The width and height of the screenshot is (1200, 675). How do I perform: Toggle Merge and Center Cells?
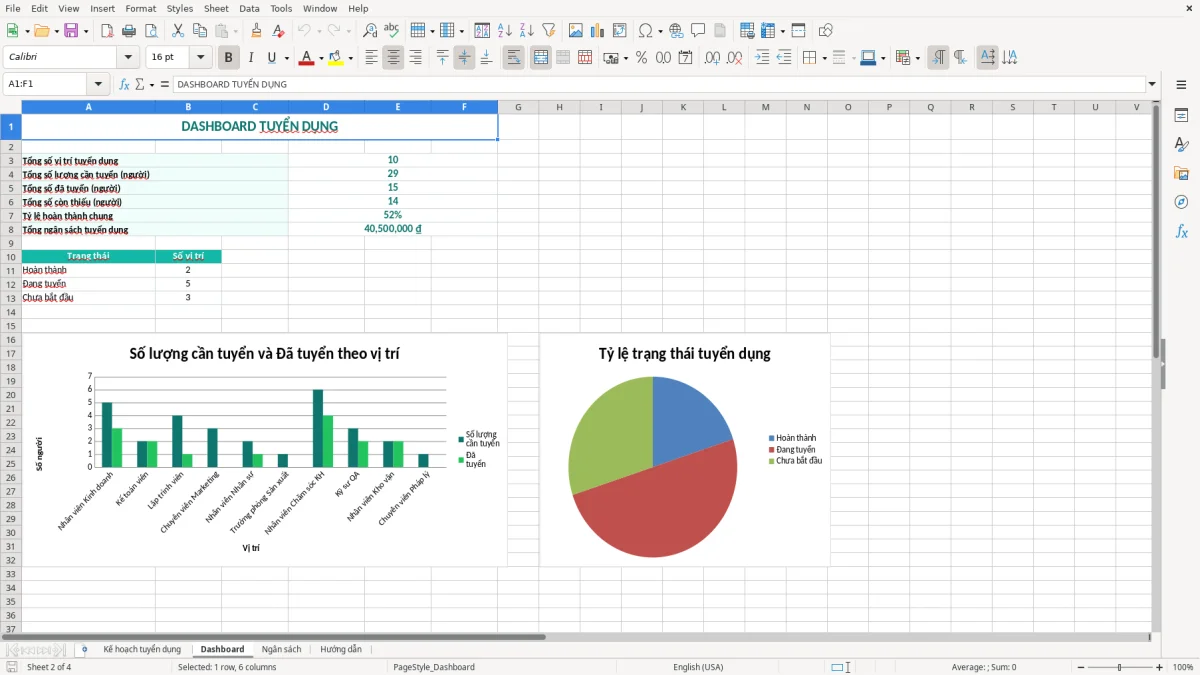(x=541, y=58)
